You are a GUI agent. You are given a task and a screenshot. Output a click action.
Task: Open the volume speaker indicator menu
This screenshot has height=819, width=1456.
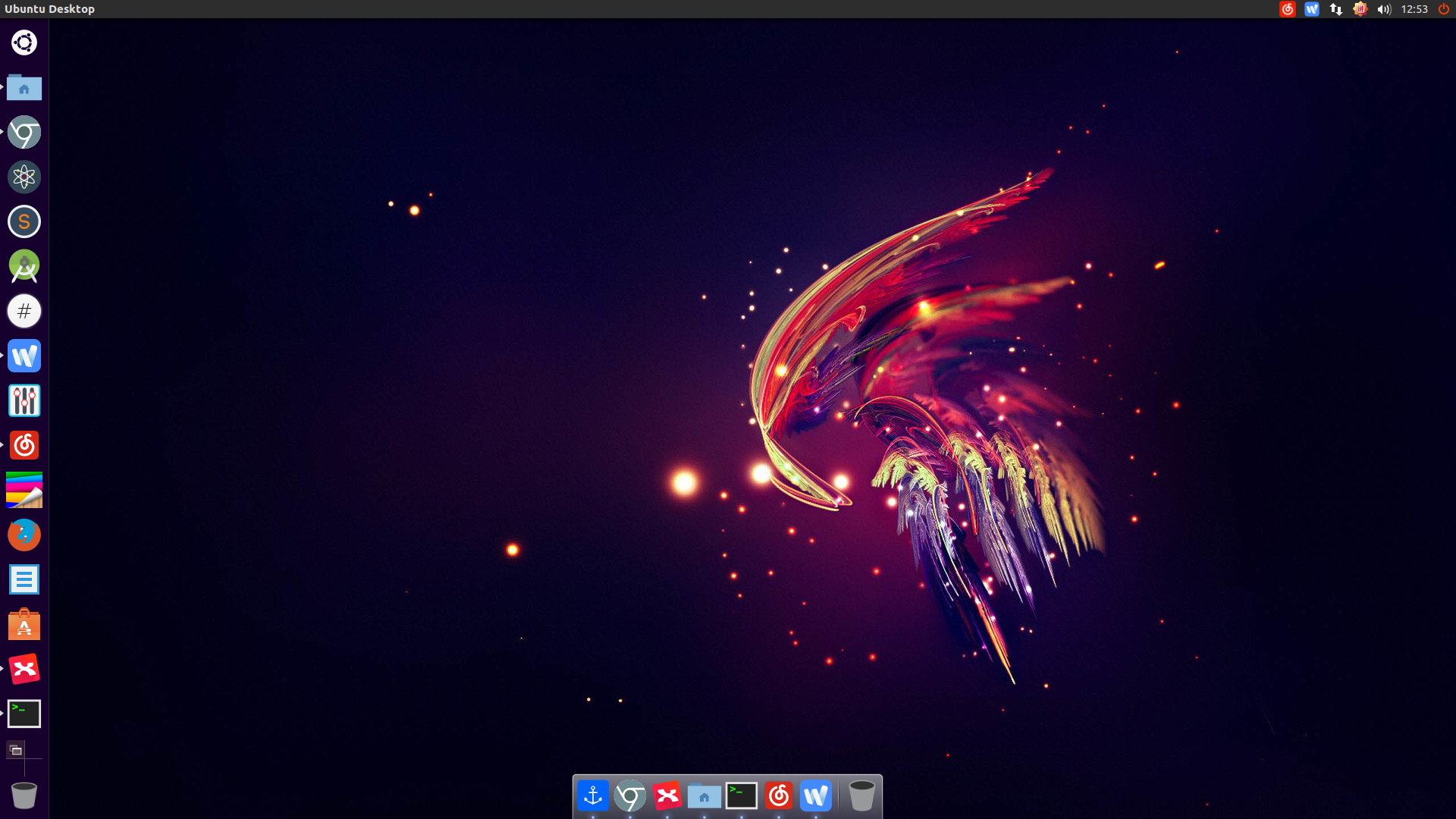point(1385,9)
